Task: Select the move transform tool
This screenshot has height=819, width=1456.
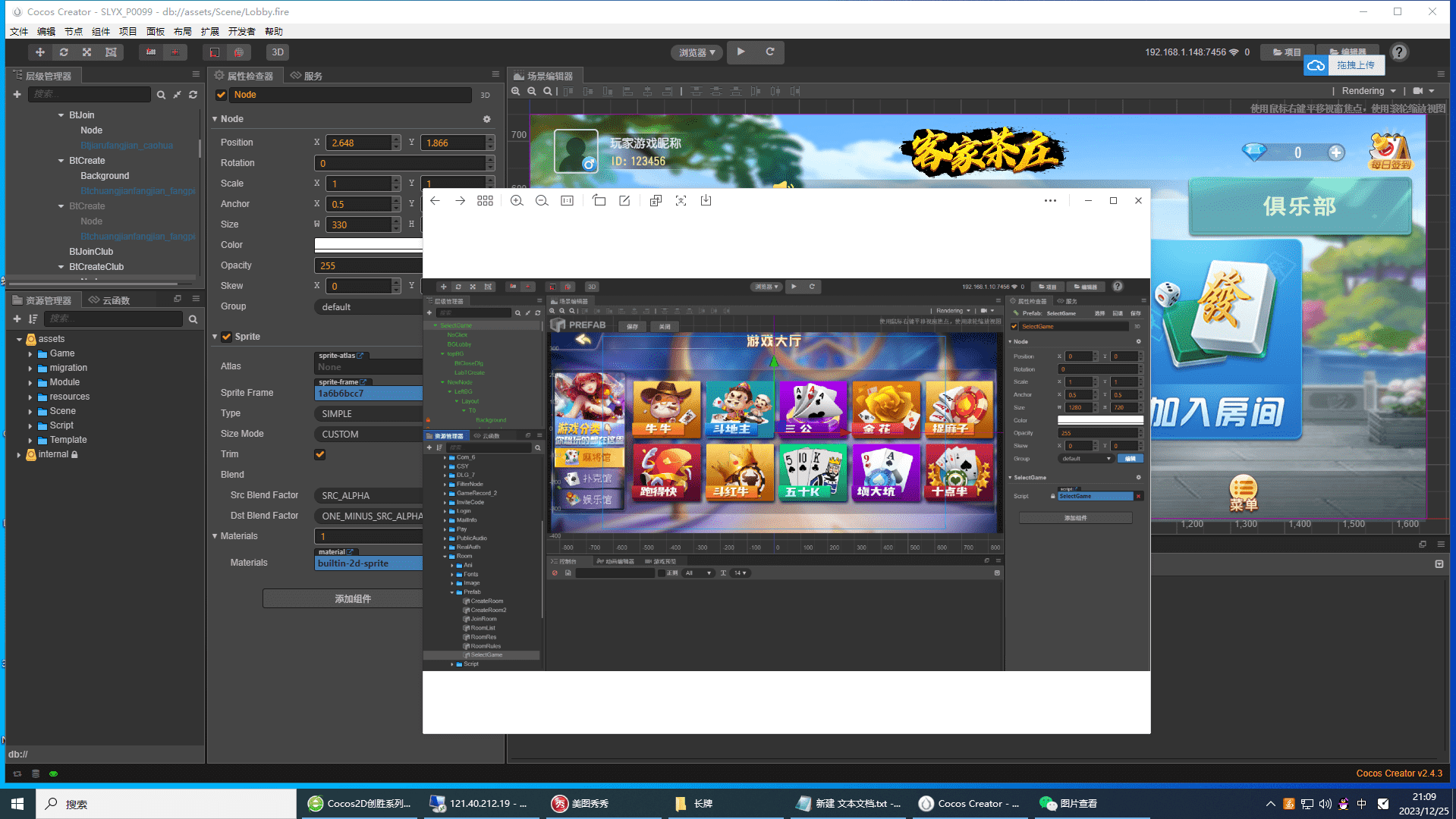Action: pos(39,52)
